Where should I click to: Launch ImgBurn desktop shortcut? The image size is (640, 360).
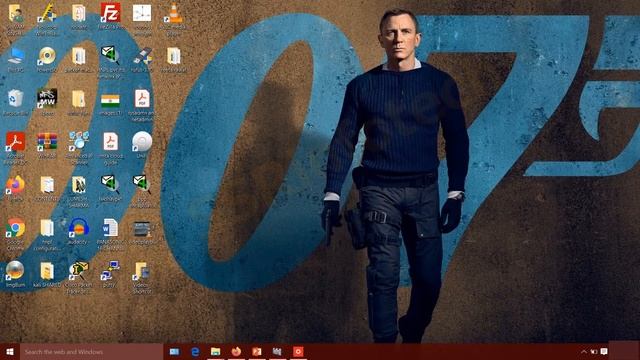click(16, 274)
